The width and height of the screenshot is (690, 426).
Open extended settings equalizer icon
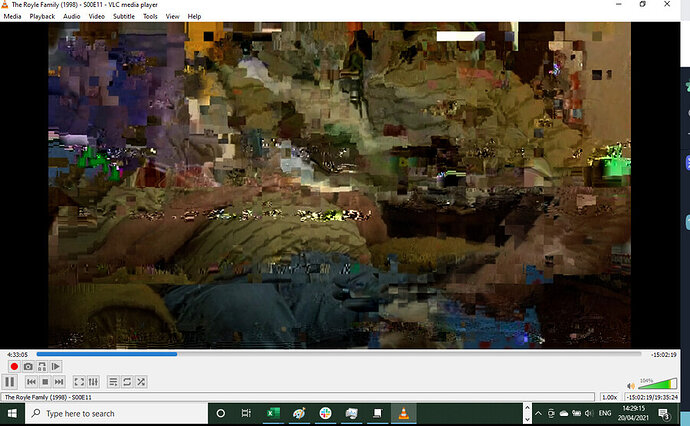93,382
